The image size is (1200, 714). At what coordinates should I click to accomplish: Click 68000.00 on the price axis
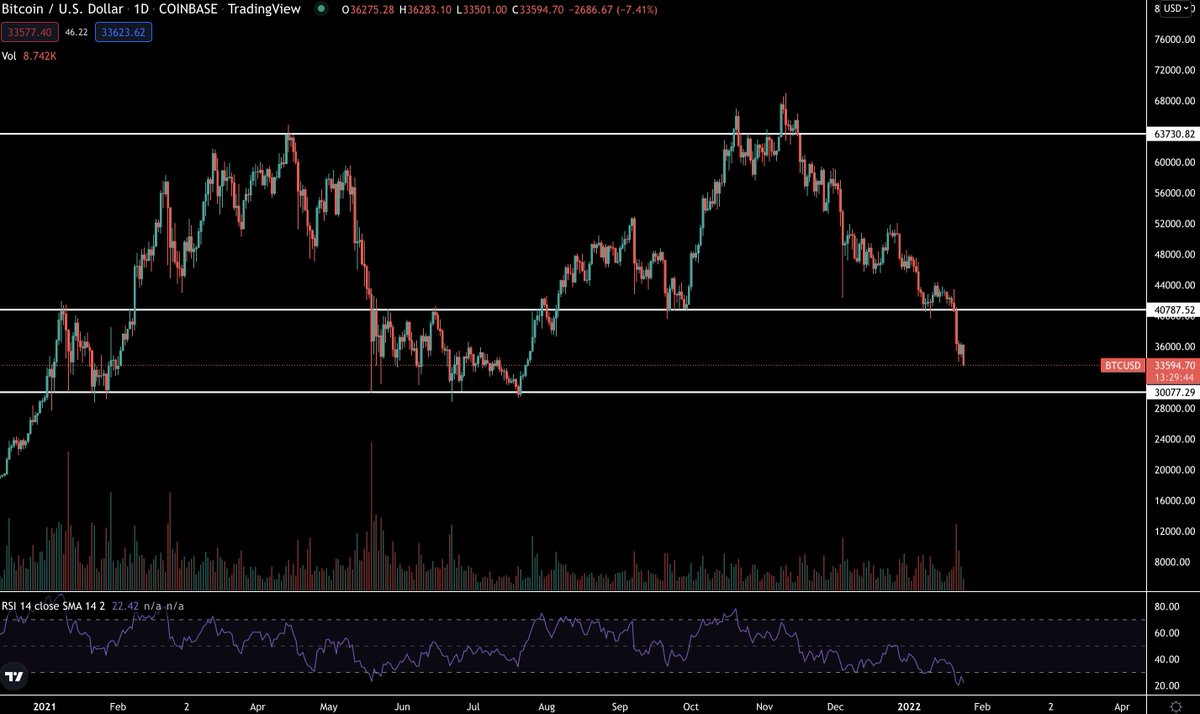1173,101
